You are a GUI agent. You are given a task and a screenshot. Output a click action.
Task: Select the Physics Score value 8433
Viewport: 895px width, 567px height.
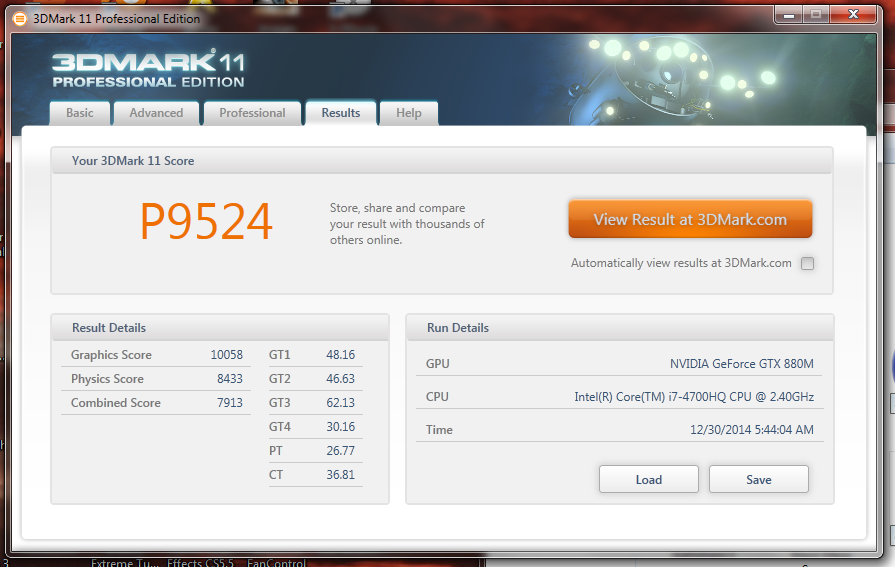tap(229, 379)
